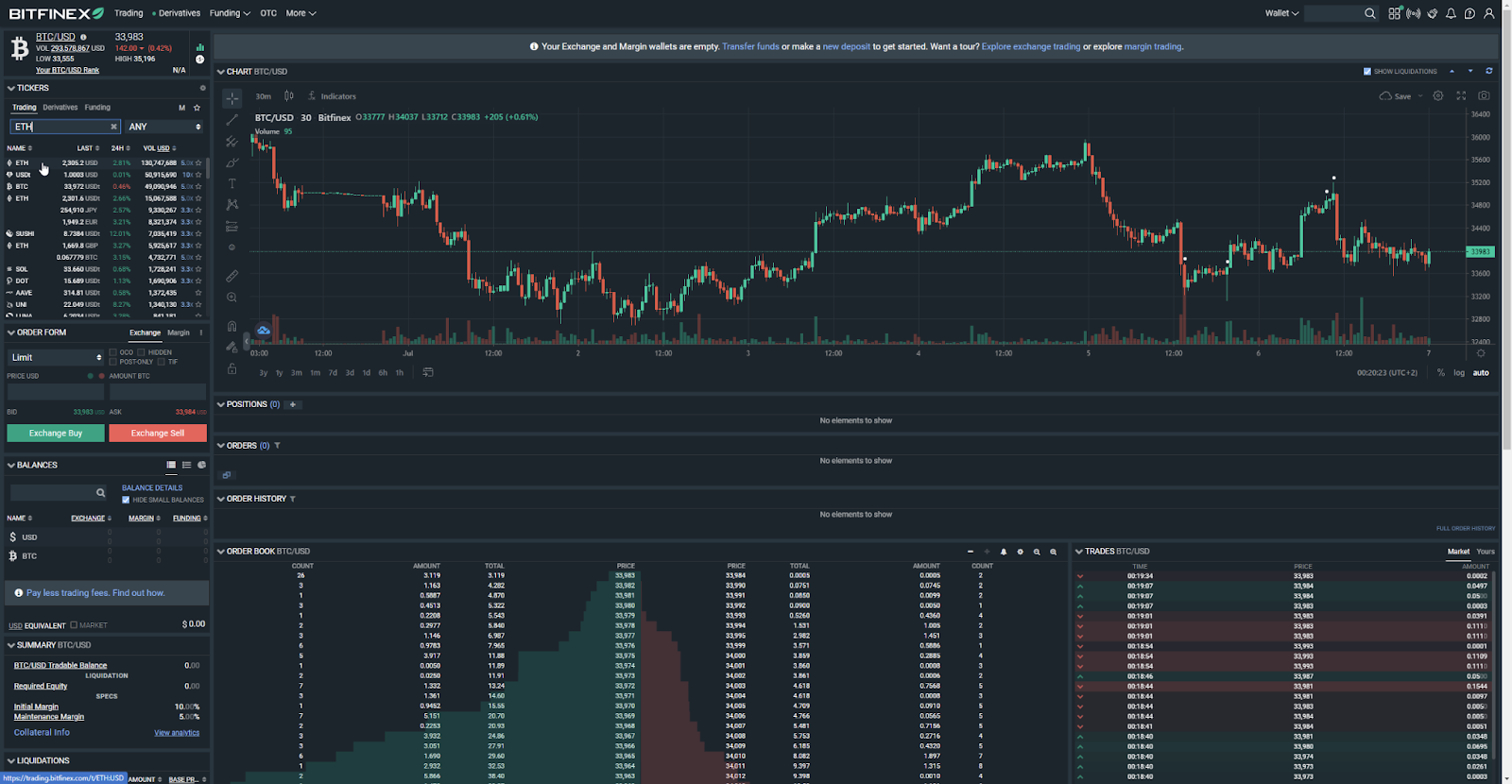
Task: Open the new deposit link
Action: (846, 46)
